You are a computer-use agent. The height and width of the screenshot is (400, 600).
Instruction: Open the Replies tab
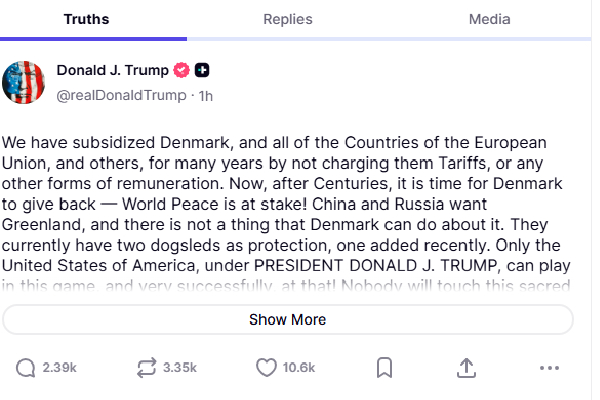pos(287,19)
